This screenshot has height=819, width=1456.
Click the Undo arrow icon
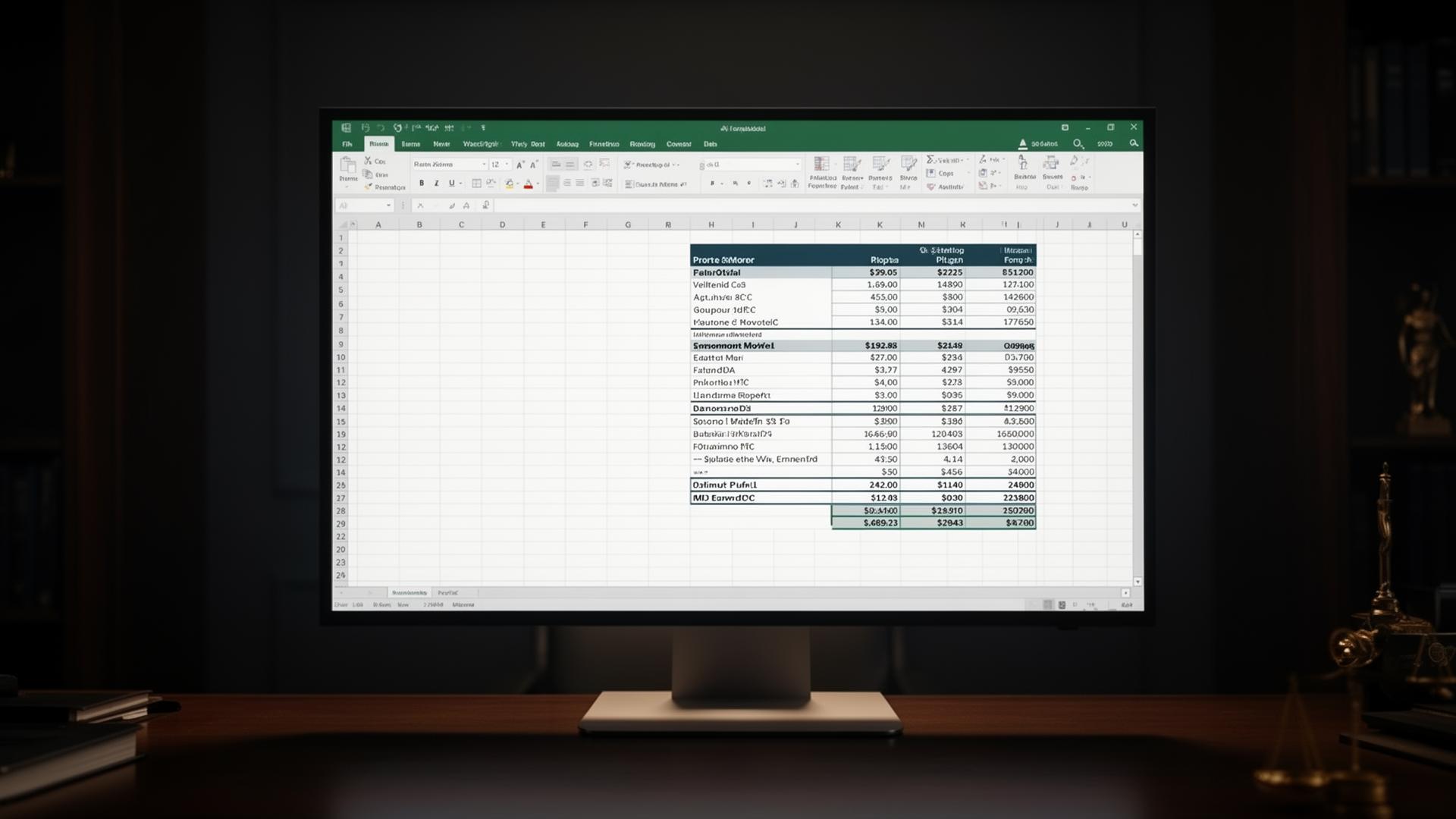coord(381,128)
